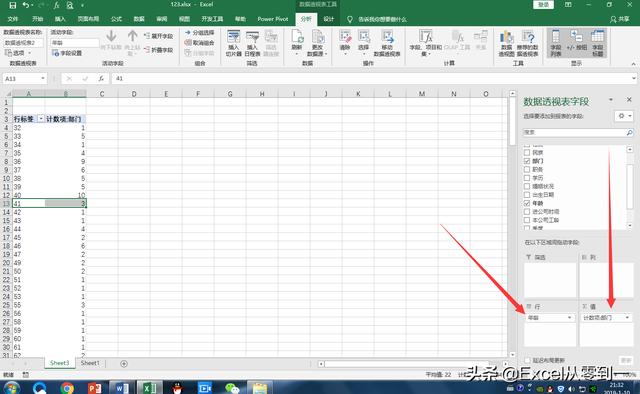Check the 学历 field checkbox
640x394 pixels.
[527, 178]
